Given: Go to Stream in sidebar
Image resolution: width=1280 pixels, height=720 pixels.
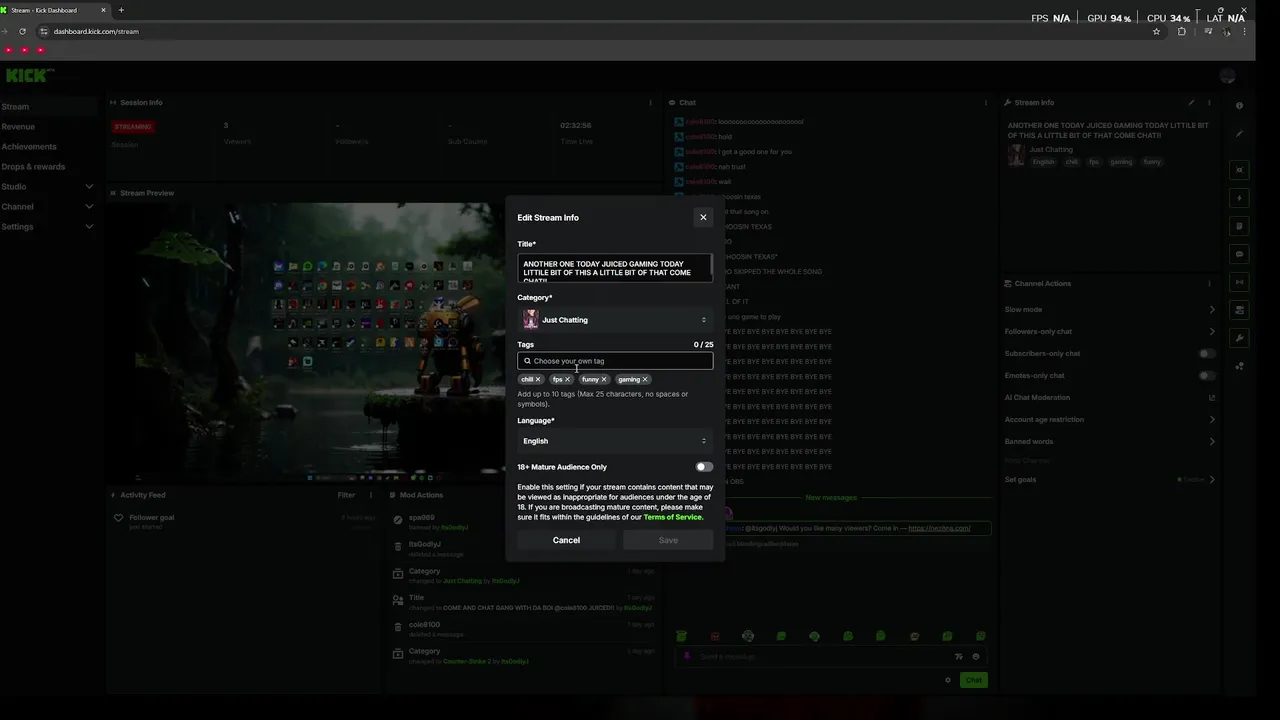Looking at the screenshot, I should pyautogui.click(x=15, y=107).
